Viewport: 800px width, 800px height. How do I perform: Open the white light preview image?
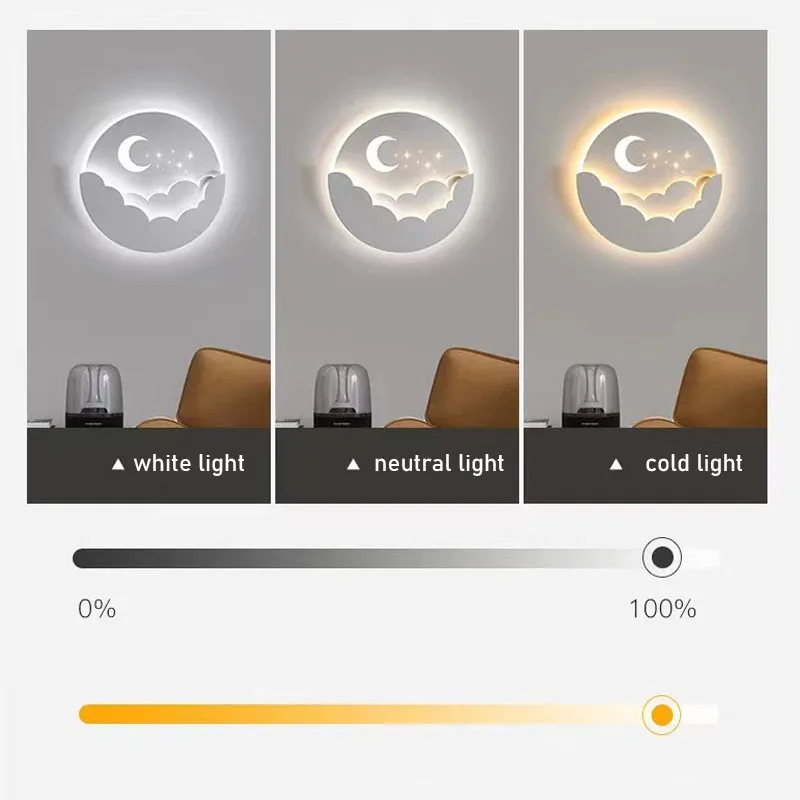click(x=149, y=229)
